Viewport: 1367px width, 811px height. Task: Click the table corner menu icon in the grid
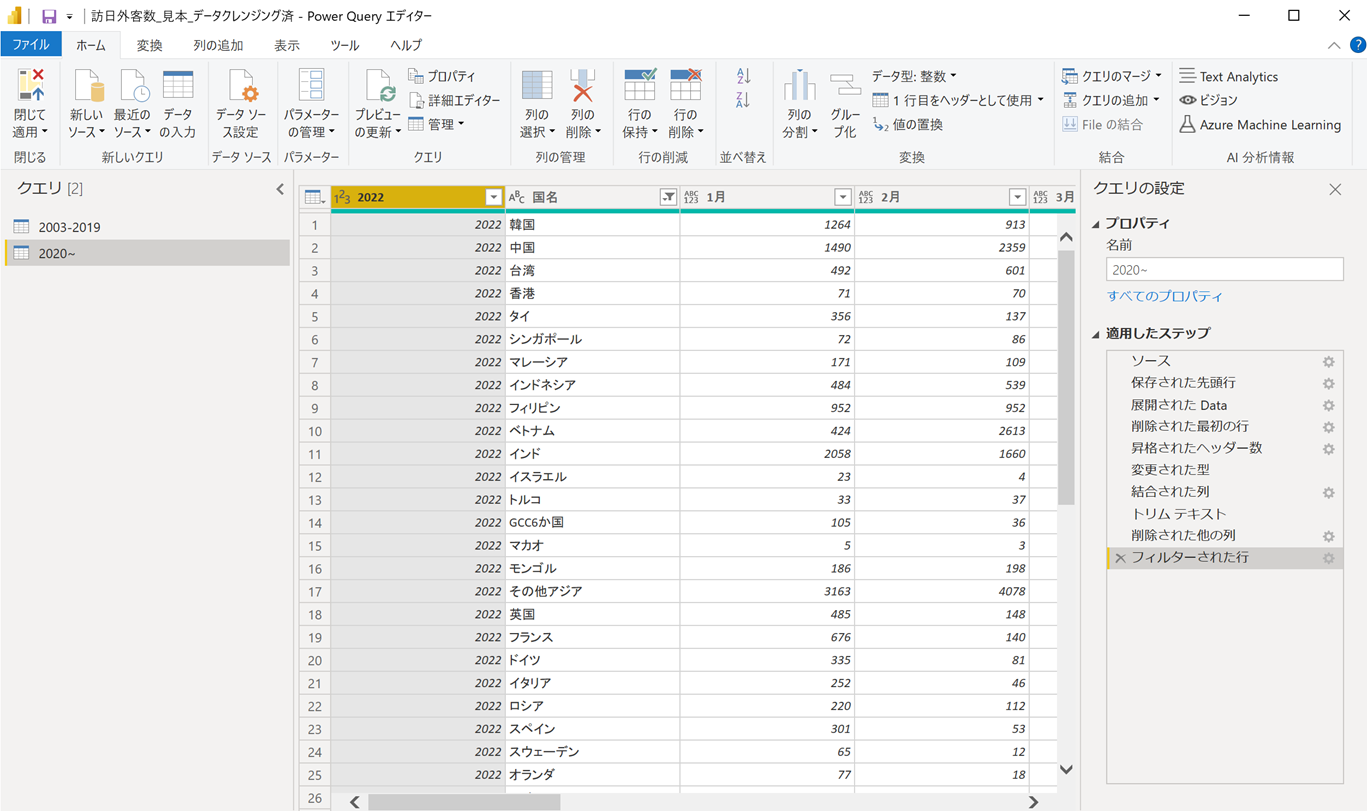(x=314, y=197)
